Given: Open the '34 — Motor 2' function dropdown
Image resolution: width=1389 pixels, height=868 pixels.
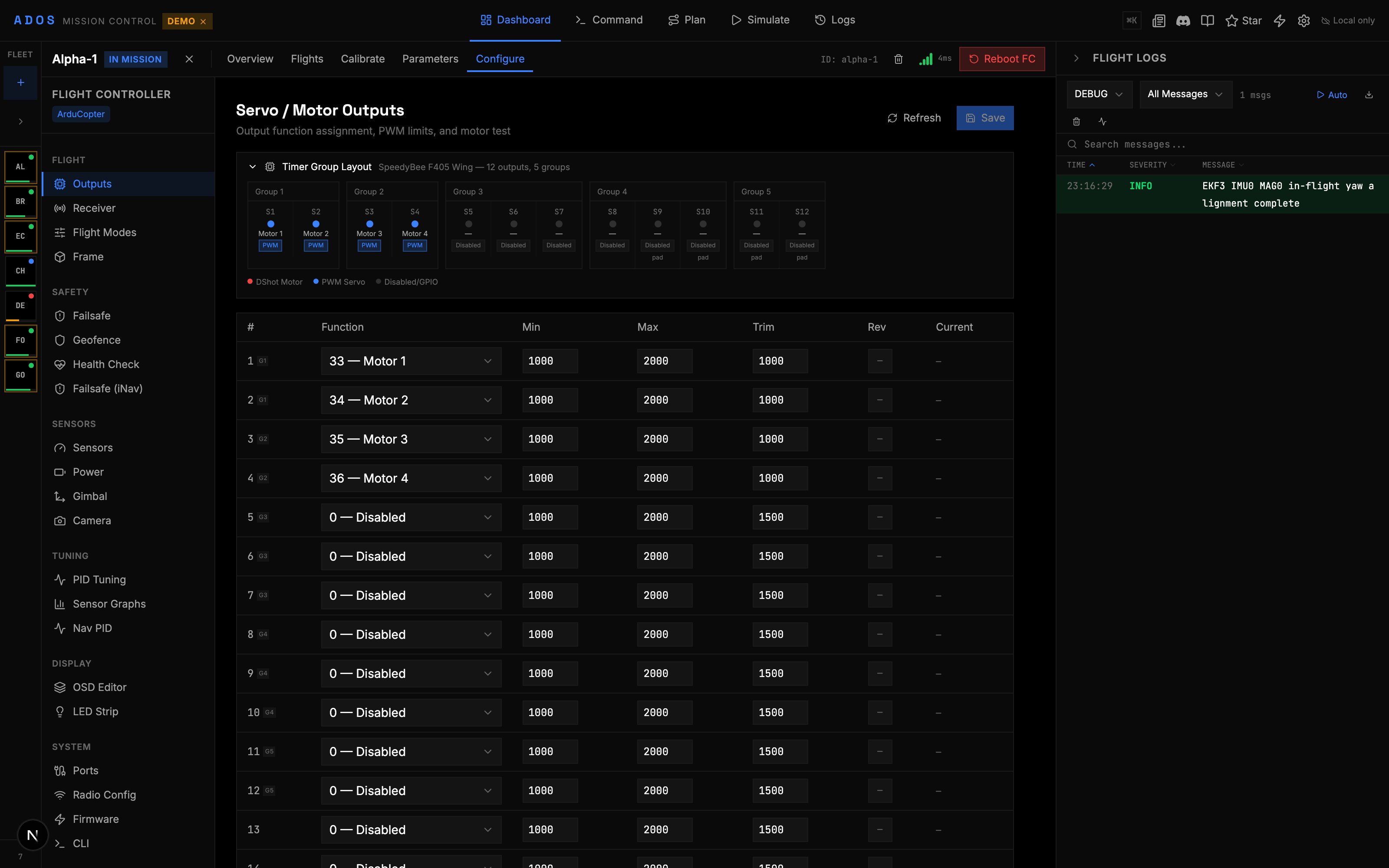Looking at the screenshot, I should (x=411, y=400).
